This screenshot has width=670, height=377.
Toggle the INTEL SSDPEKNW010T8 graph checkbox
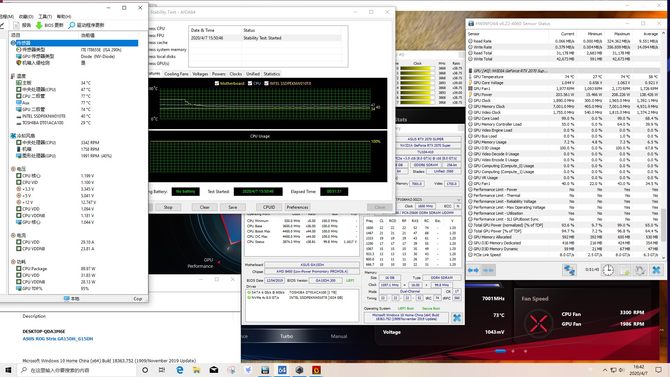(x=266, y=83)
